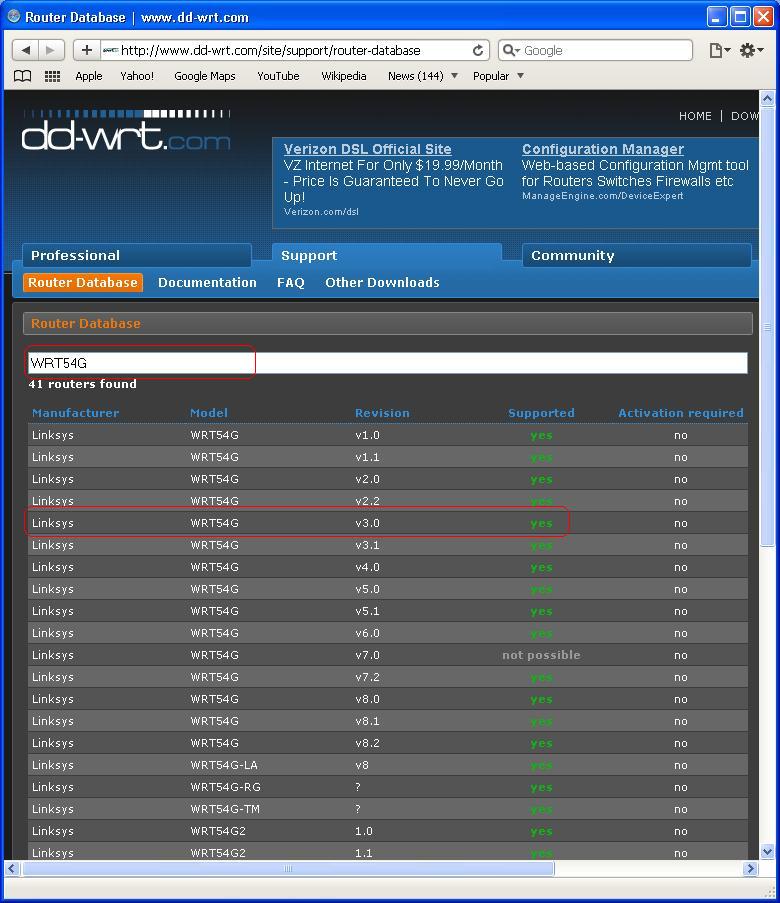Select the WRT54G v4.0 row

point(388,567)
